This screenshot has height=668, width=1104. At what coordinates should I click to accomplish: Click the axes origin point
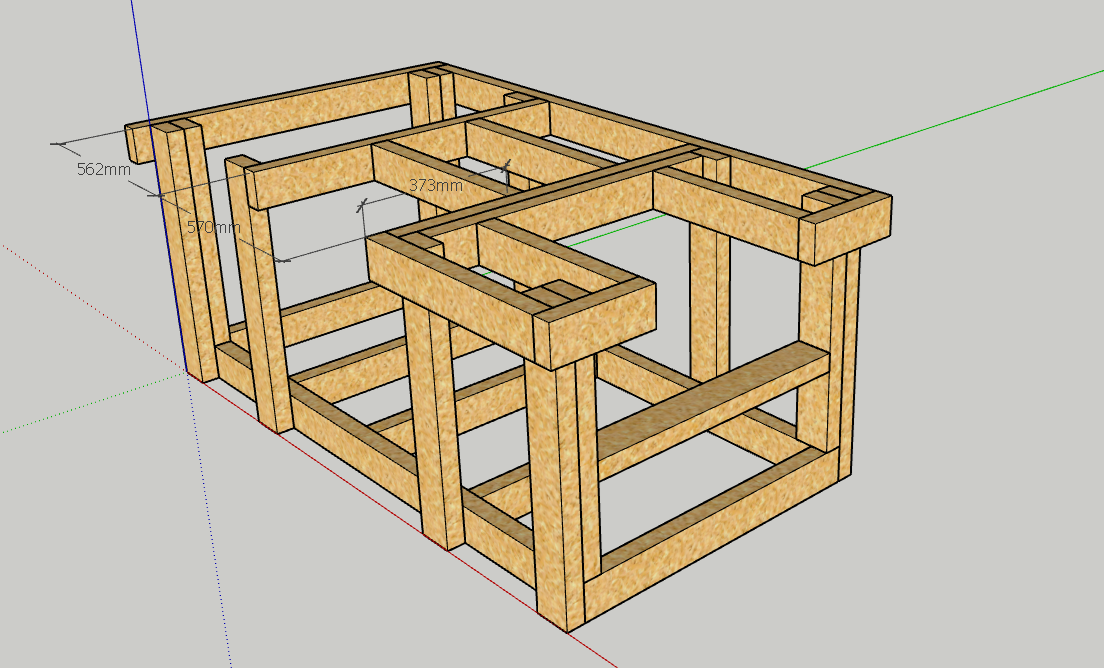[x=187, y=370]
